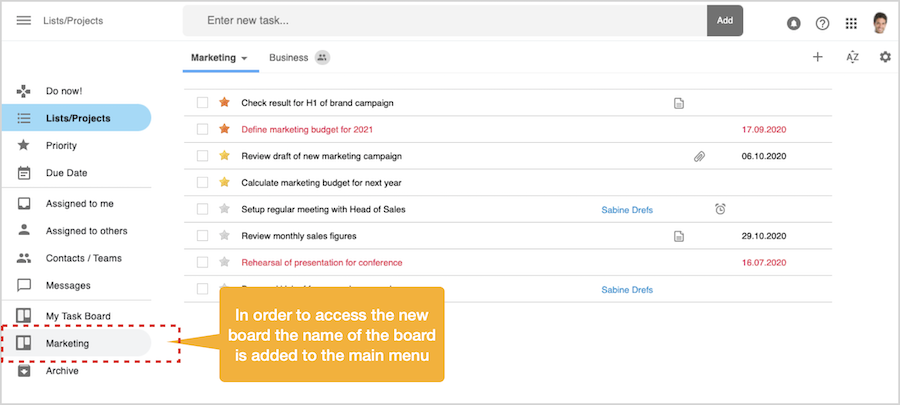
Task: Open task Calculate marketing budget for next year
Action: pos(321,183)
